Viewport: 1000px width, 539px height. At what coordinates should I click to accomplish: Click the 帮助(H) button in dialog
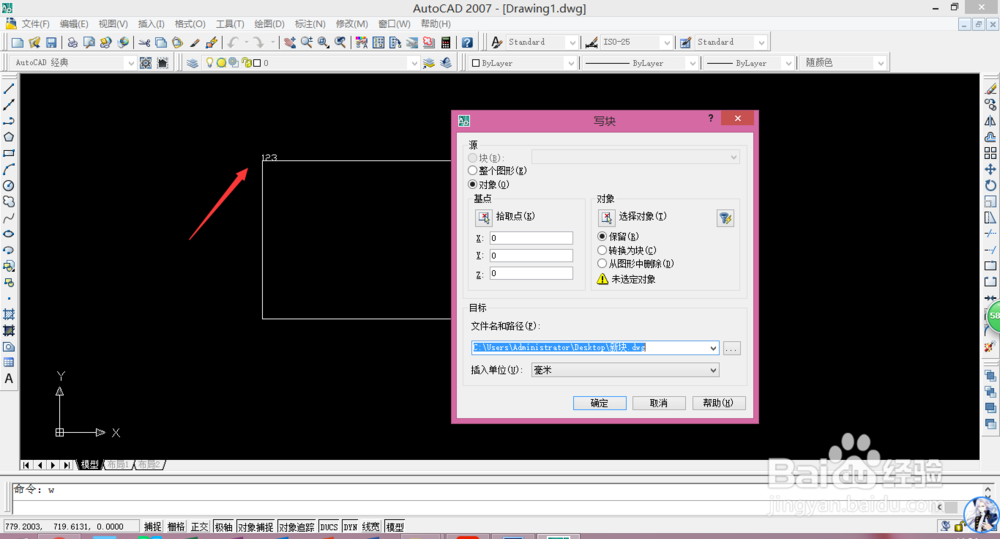tap(719, 403)
